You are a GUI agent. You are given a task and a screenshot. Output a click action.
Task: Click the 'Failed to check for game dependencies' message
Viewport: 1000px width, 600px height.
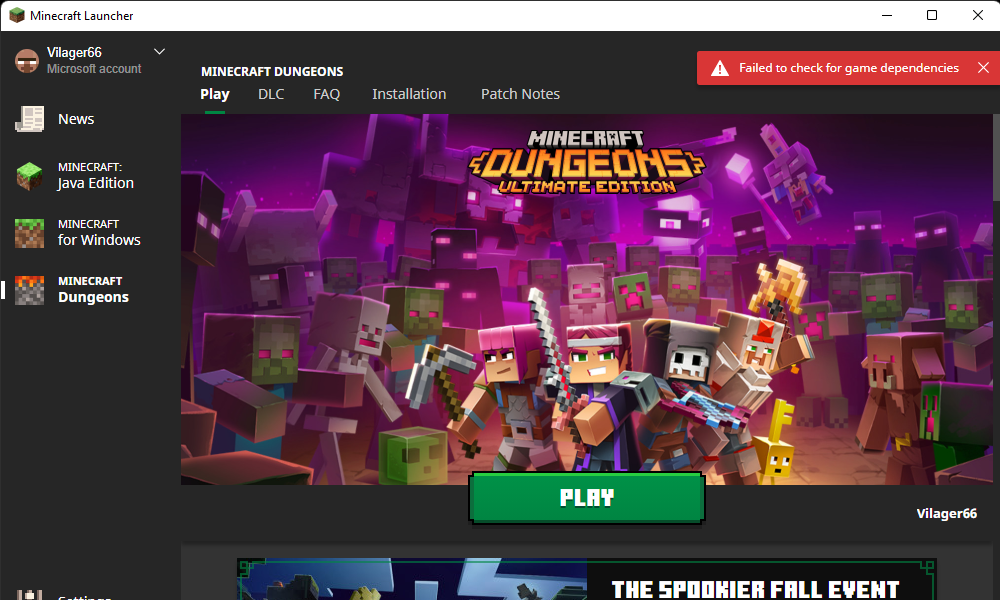coord(849,68)
